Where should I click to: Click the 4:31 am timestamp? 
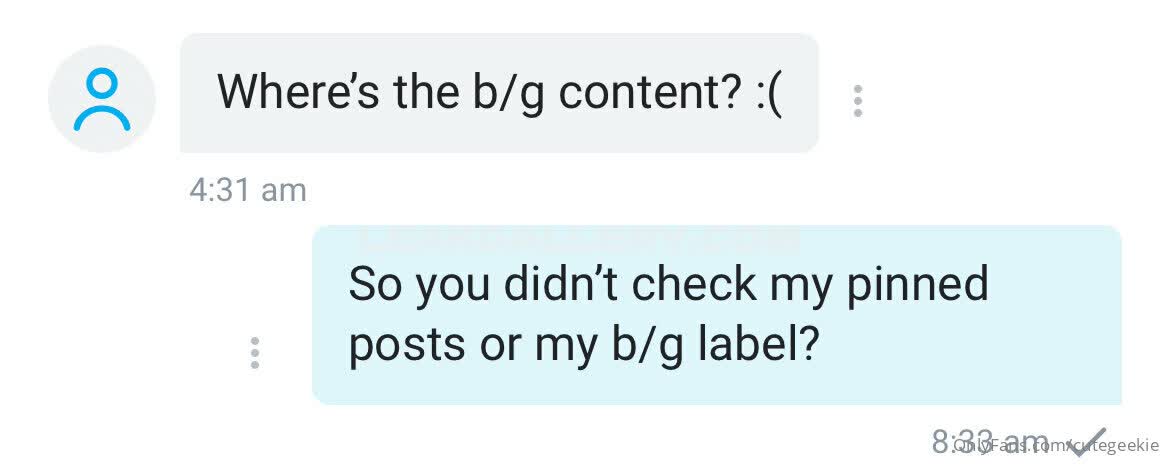247,190
